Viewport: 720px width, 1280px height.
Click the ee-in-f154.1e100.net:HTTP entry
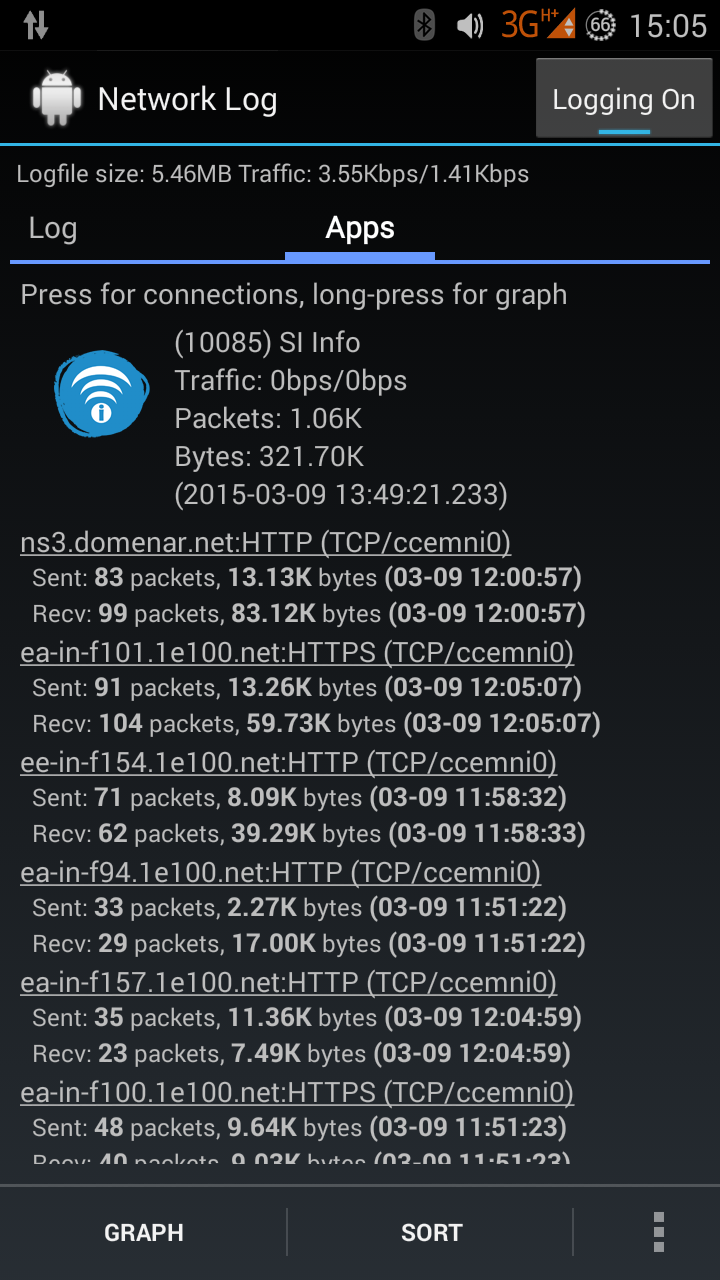click(288, 762)
